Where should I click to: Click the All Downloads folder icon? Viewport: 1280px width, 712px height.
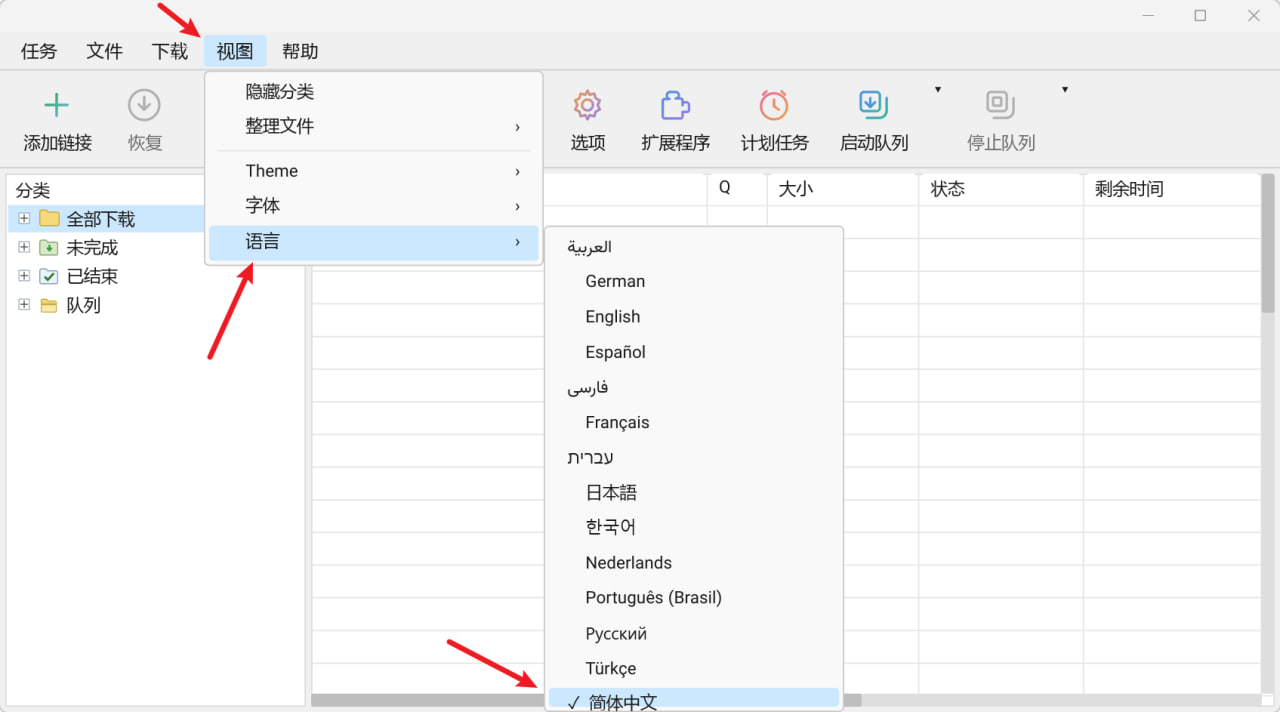[x=49, y=218]
